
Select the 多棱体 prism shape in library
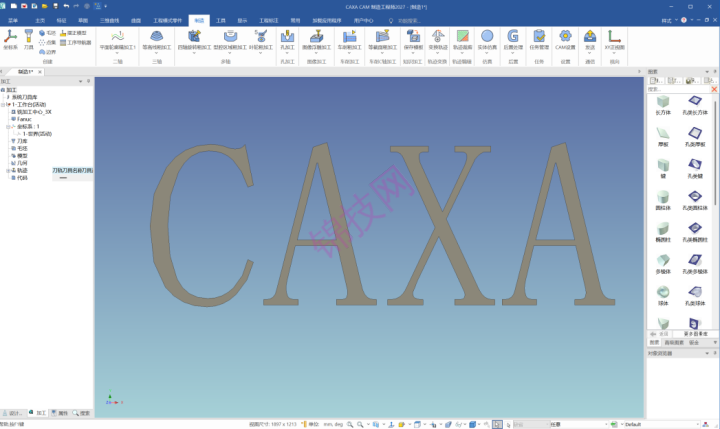[663, 264]
